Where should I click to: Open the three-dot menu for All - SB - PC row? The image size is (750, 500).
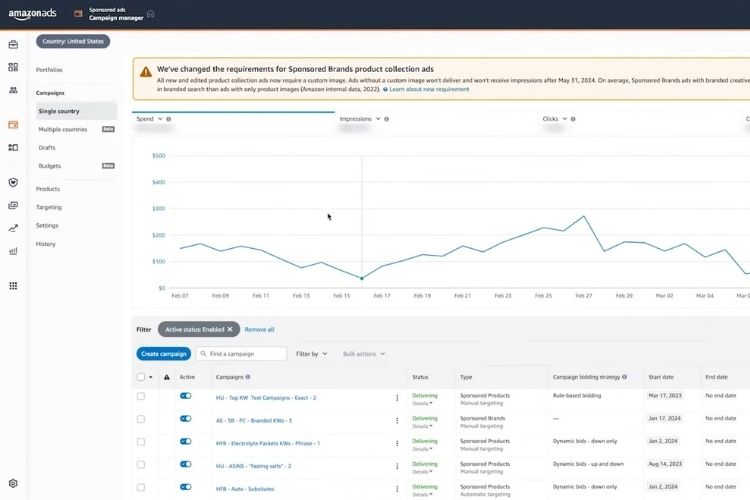pyautogui.click(x=397, y=421)
